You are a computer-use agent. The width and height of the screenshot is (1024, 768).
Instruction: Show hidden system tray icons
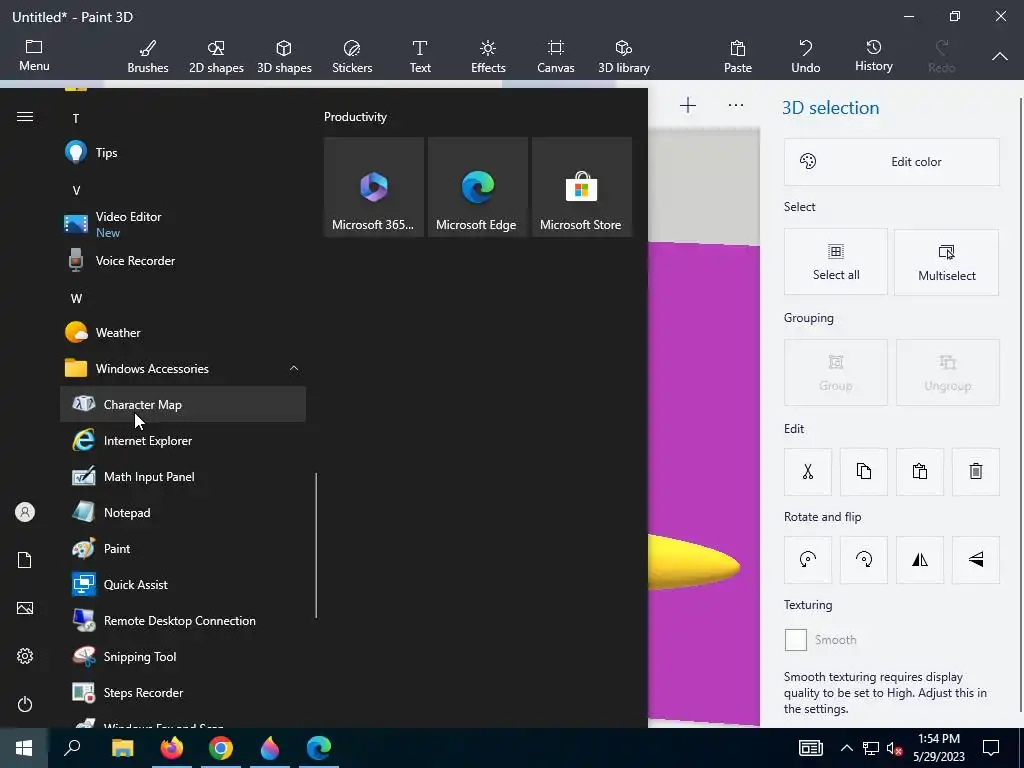846,748
